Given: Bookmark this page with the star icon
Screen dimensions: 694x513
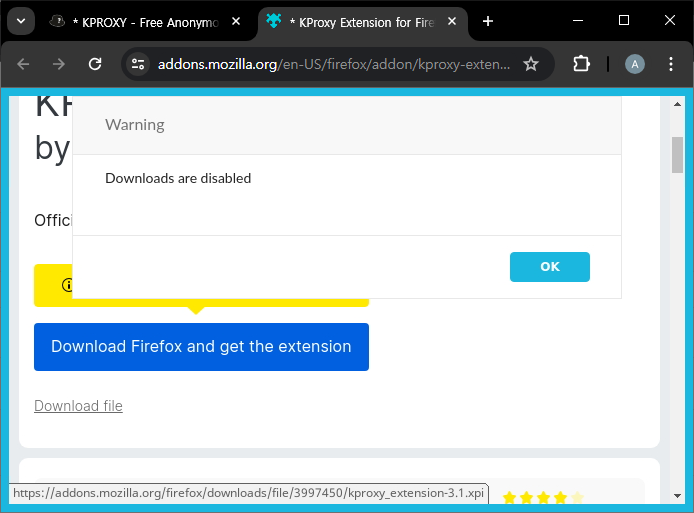Looking at the screenshot, I should (x=531, y=64).
